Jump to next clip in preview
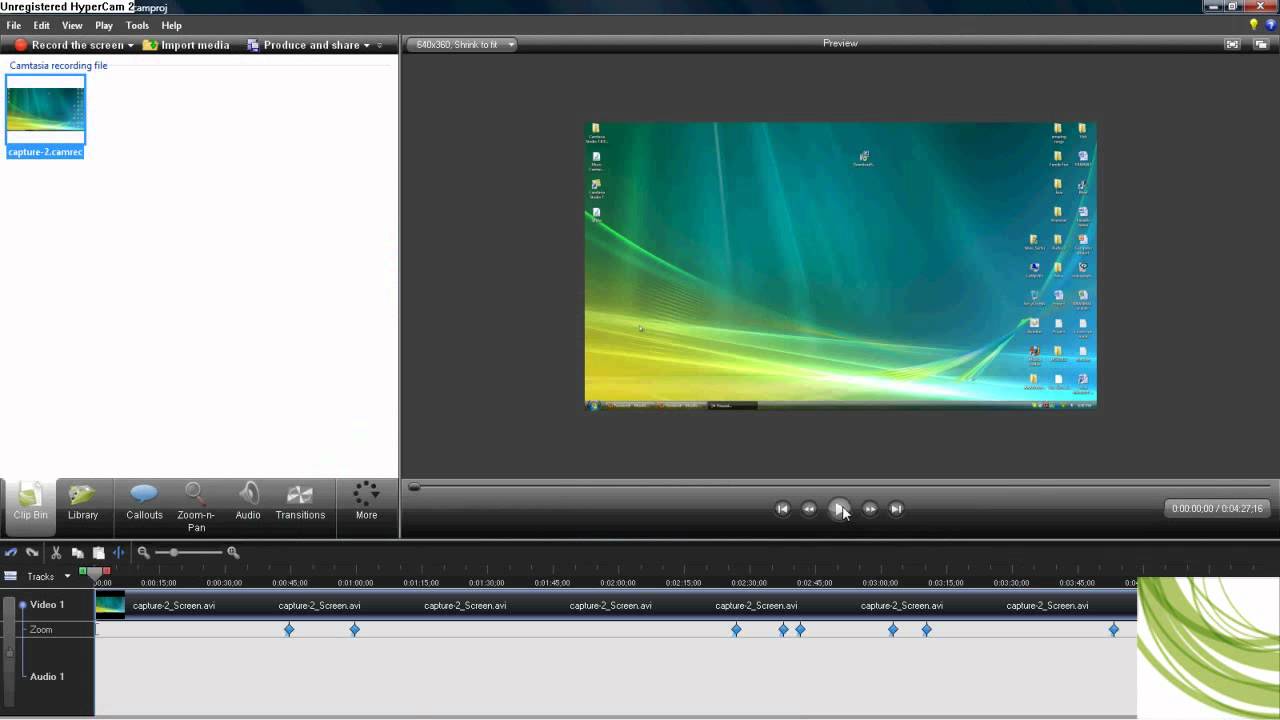This screenshot has height=720, width=1280. tap(896, 508)
